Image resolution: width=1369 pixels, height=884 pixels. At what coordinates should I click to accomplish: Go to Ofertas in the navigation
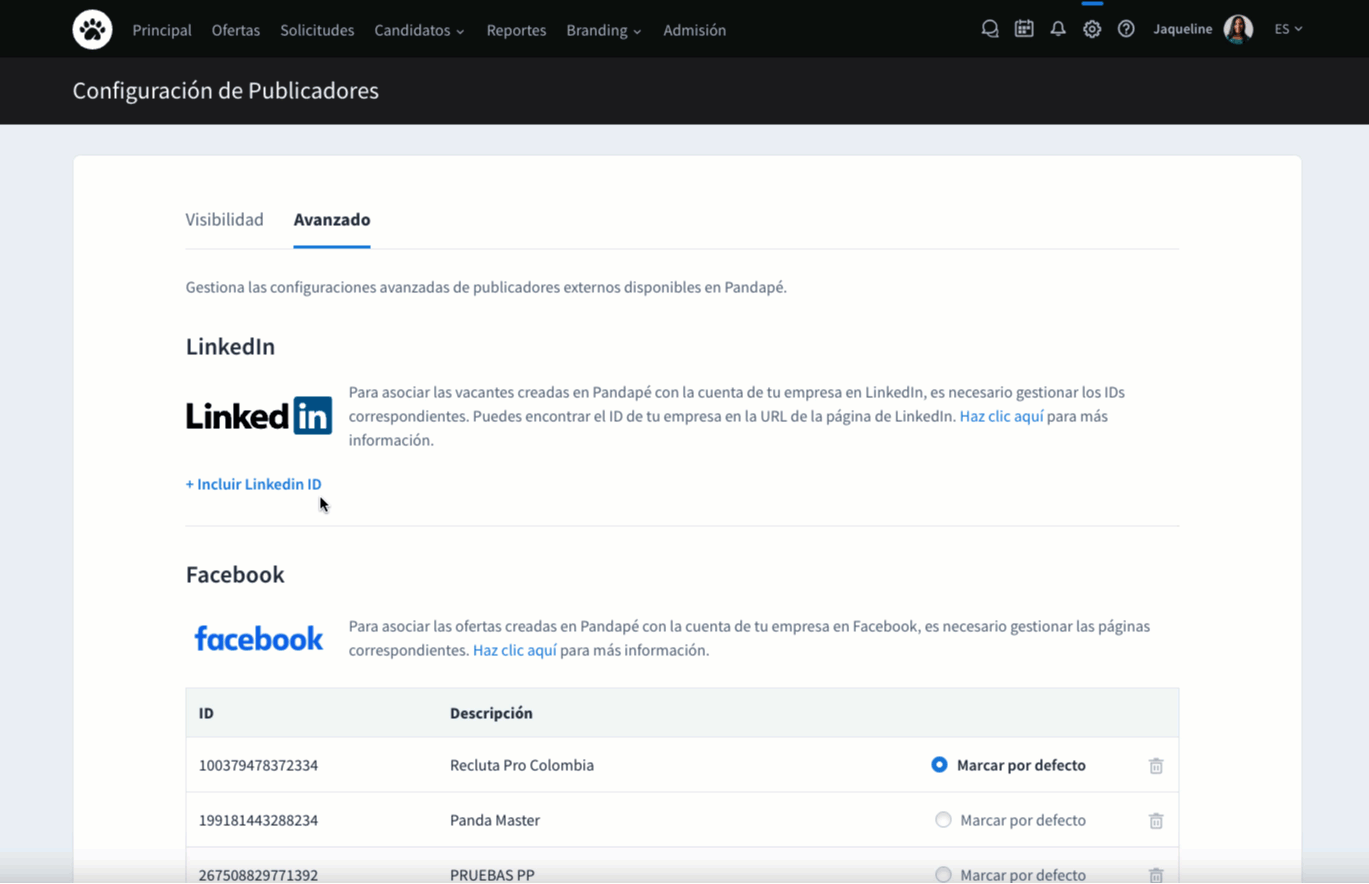click(x=236, y=30)
